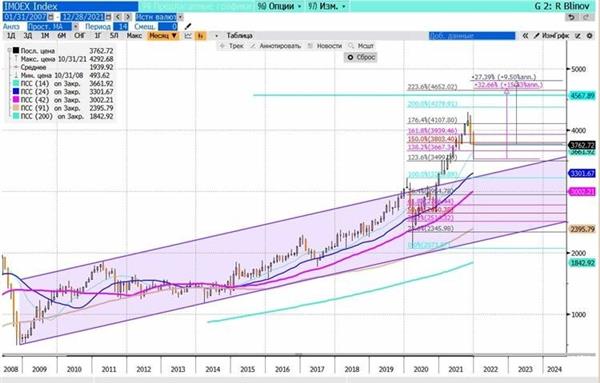Collapse the legend tree expander
Screen dimensions: 600x383
(9, 50)
